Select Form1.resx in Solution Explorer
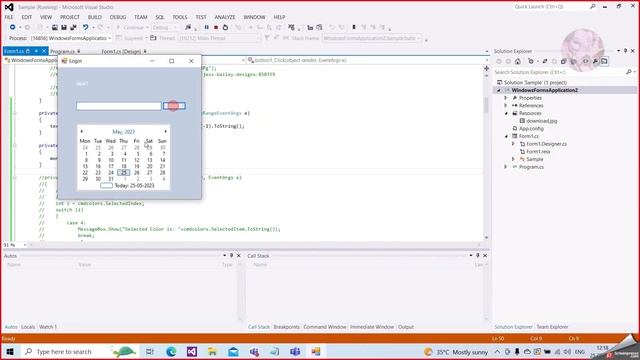This screenshot has width=640, height=360. pos(538,151)
